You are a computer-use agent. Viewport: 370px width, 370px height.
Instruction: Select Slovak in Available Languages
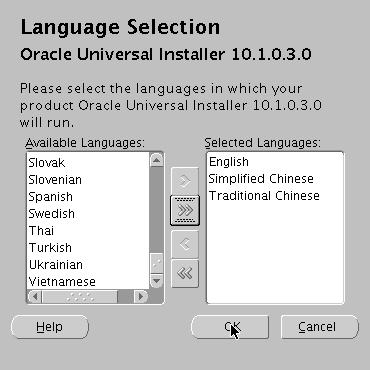coord(88,163)
